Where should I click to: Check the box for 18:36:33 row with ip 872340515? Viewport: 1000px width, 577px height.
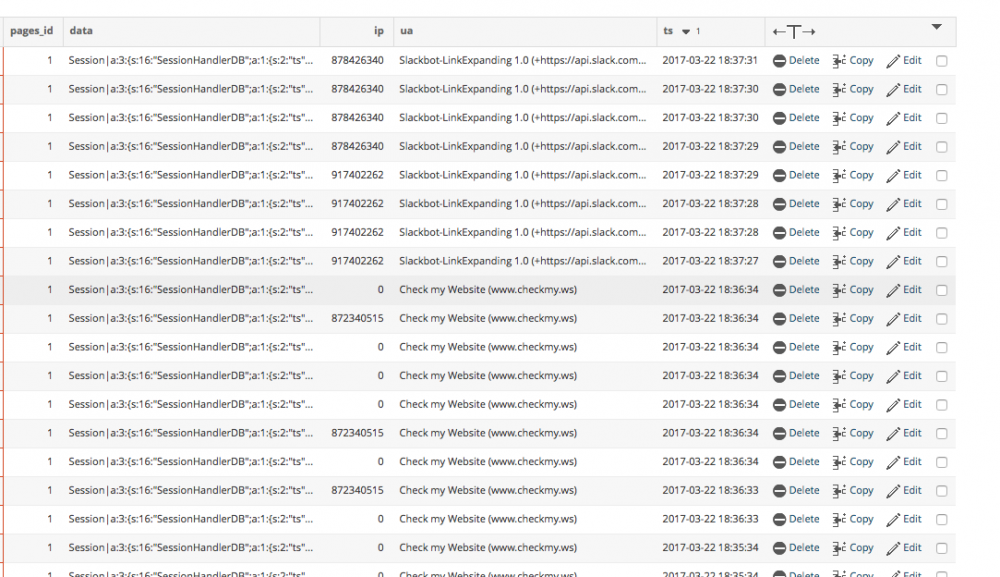click(941, 491)
